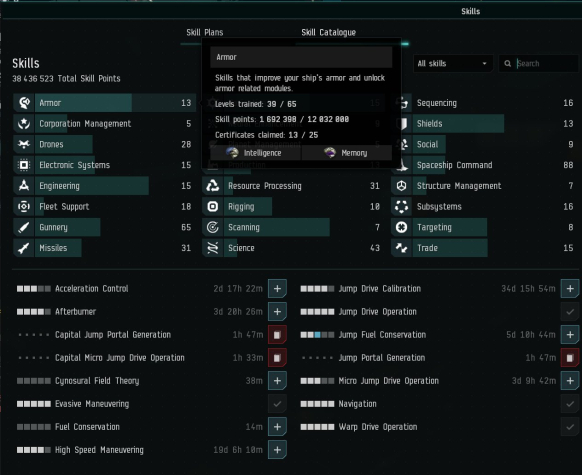Viewport: 582px width, 475px height.
Task: Click the Scanning radar icon
Action: (x=213, y=227)
